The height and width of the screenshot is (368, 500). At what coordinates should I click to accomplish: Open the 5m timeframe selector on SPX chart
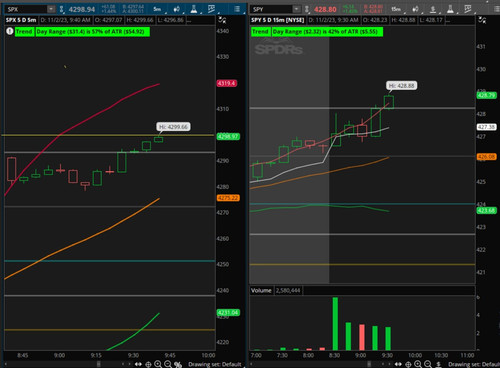(157, 9)
